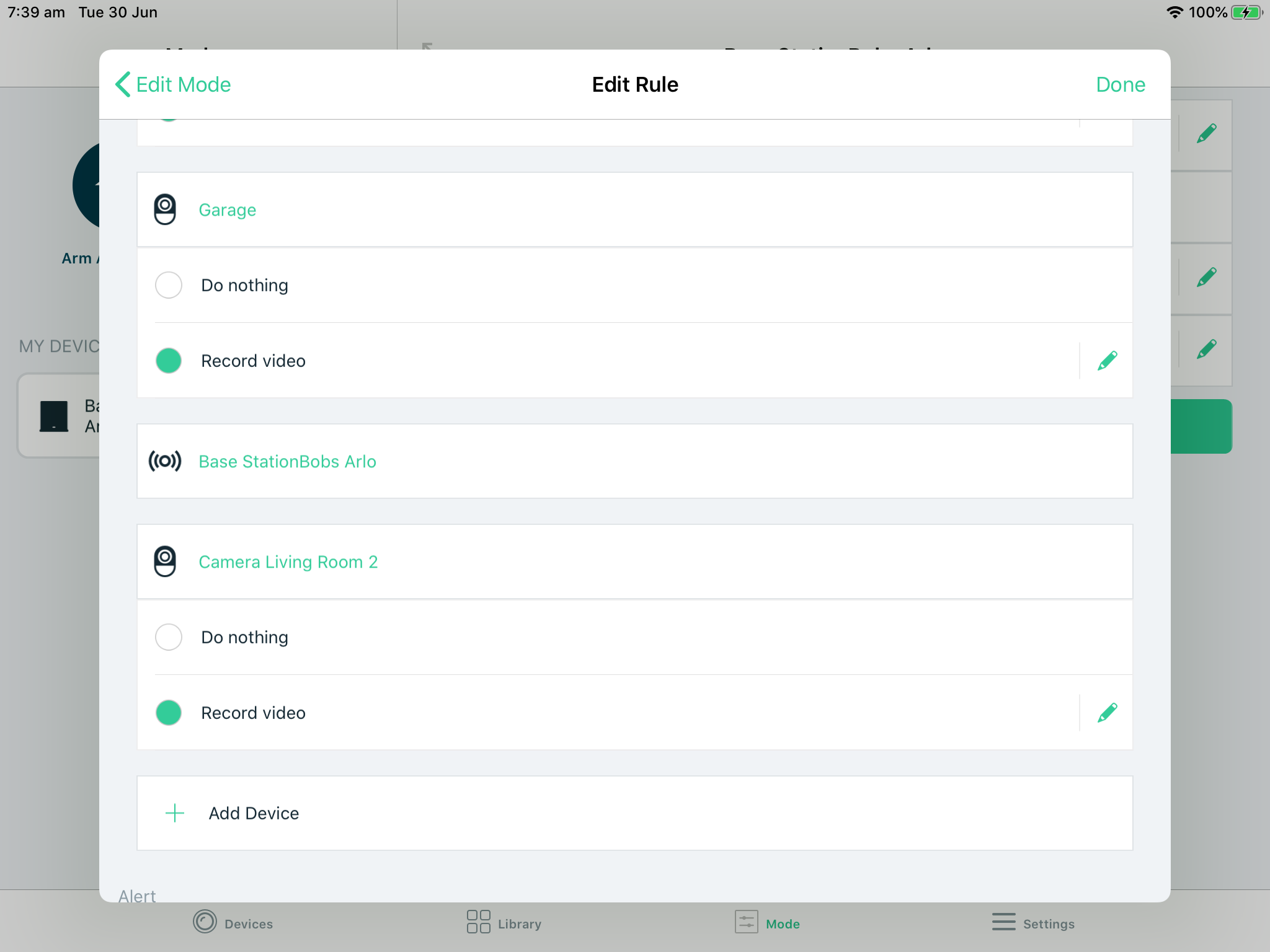Select Do nothing radio button for Garage
The width and height of the screenshot is (1270, 952).
(168, 285)
